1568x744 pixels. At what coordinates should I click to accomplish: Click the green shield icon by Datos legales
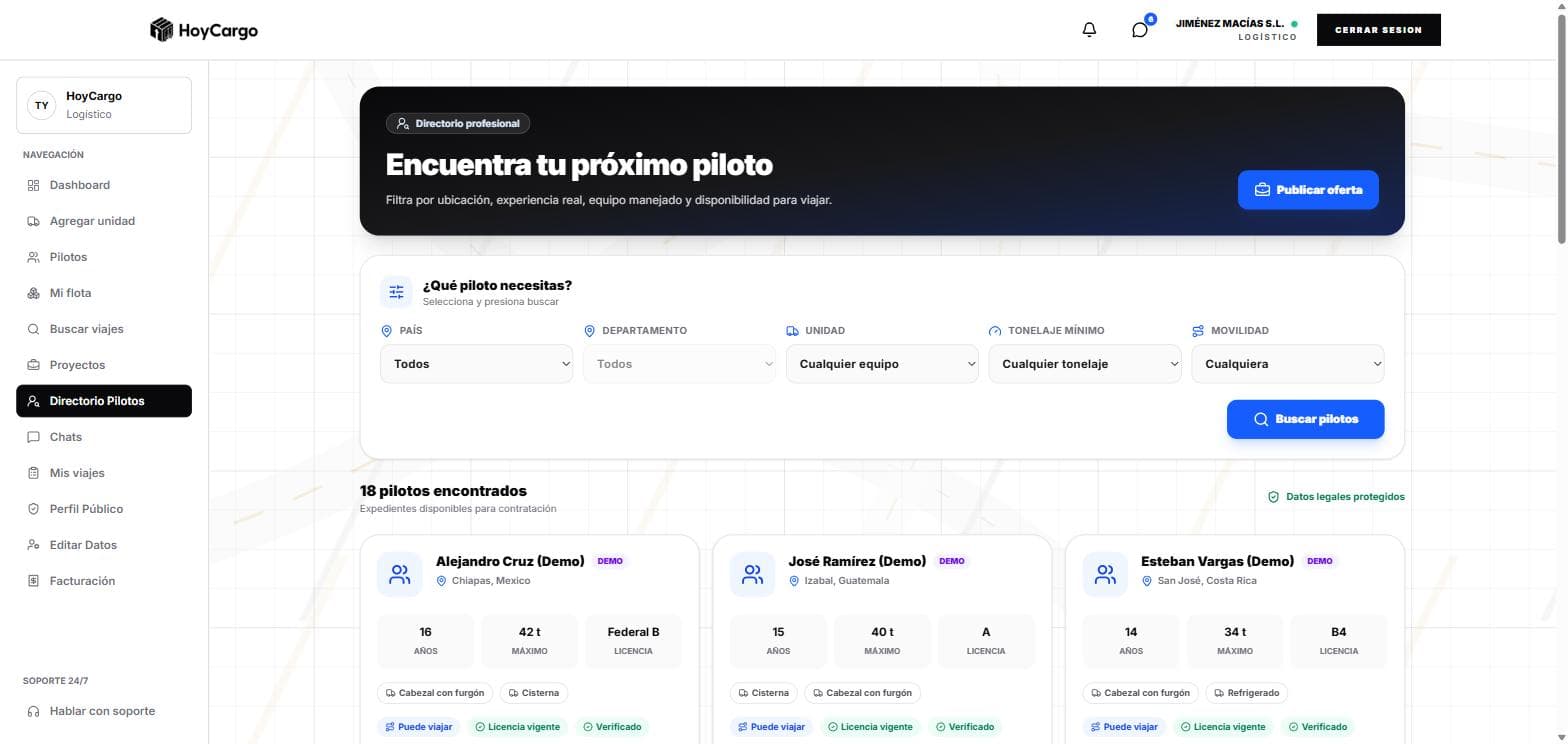tap(1273, 497)
